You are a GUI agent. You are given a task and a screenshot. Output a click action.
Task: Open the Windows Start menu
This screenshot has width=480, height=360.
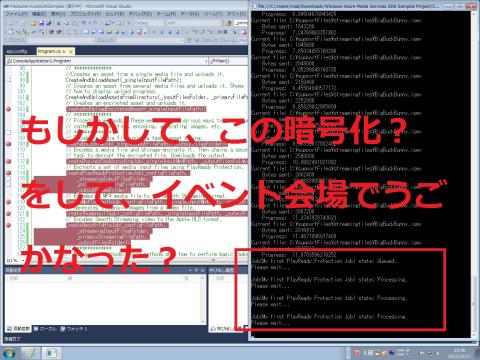(x=9, y=353)
